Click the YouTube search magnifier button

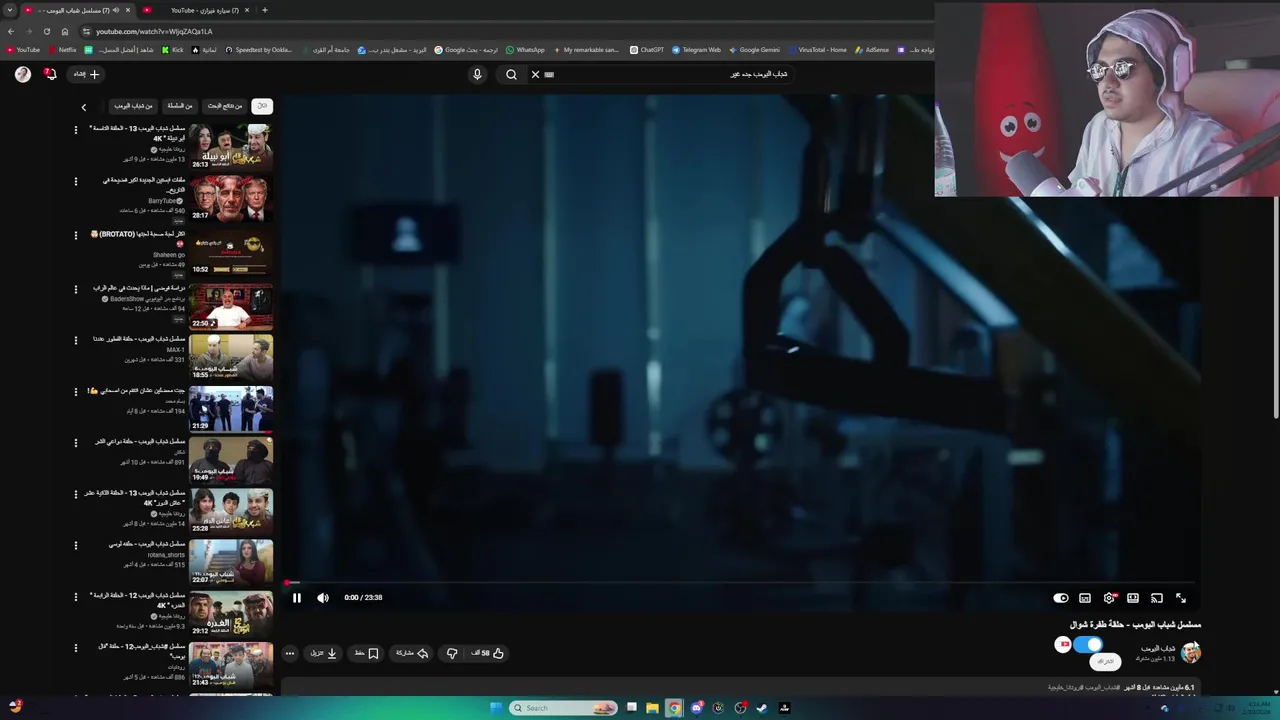(x=511, y=74)
